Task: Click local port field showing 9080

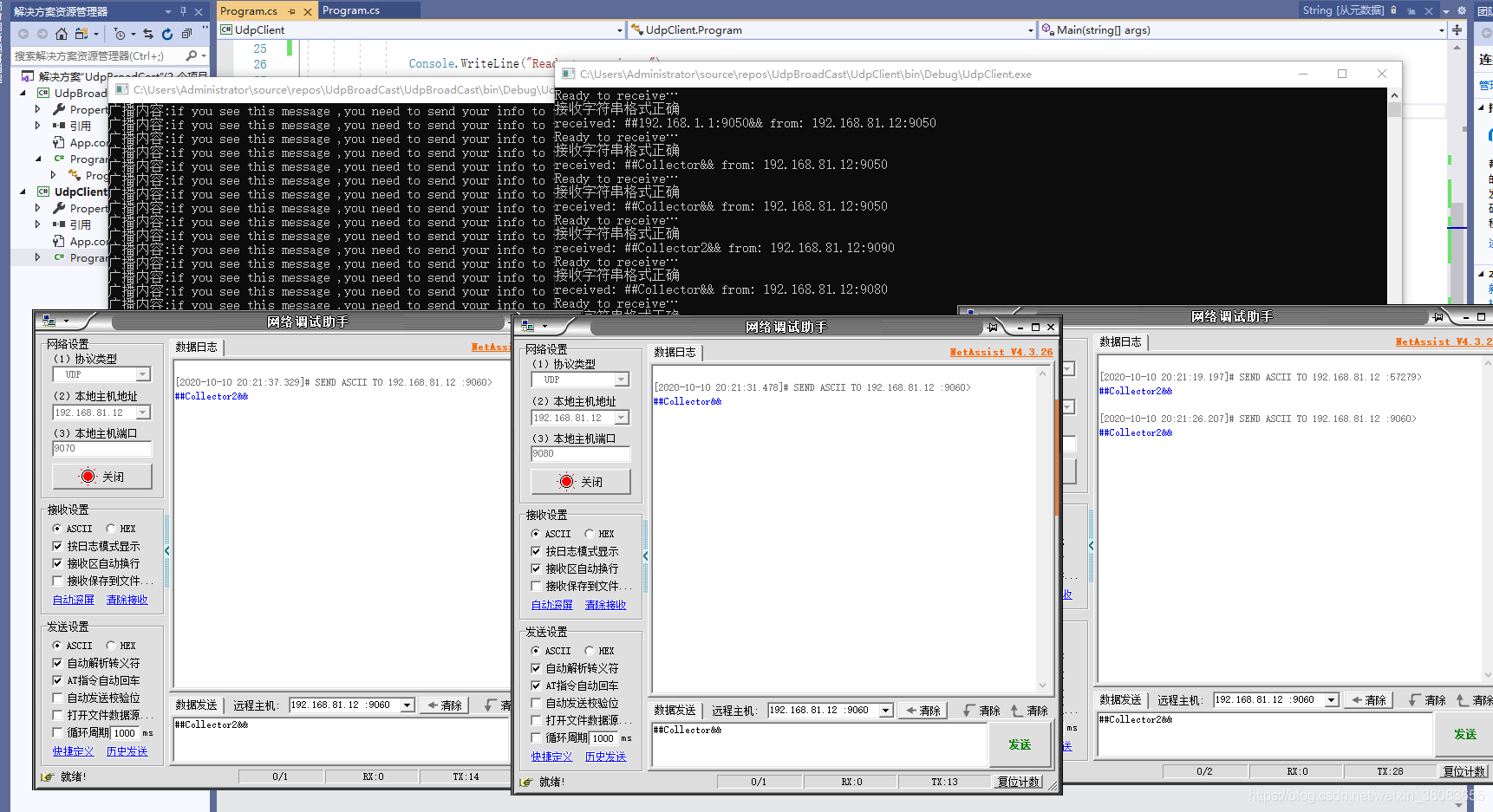Action: pos(579,453)
